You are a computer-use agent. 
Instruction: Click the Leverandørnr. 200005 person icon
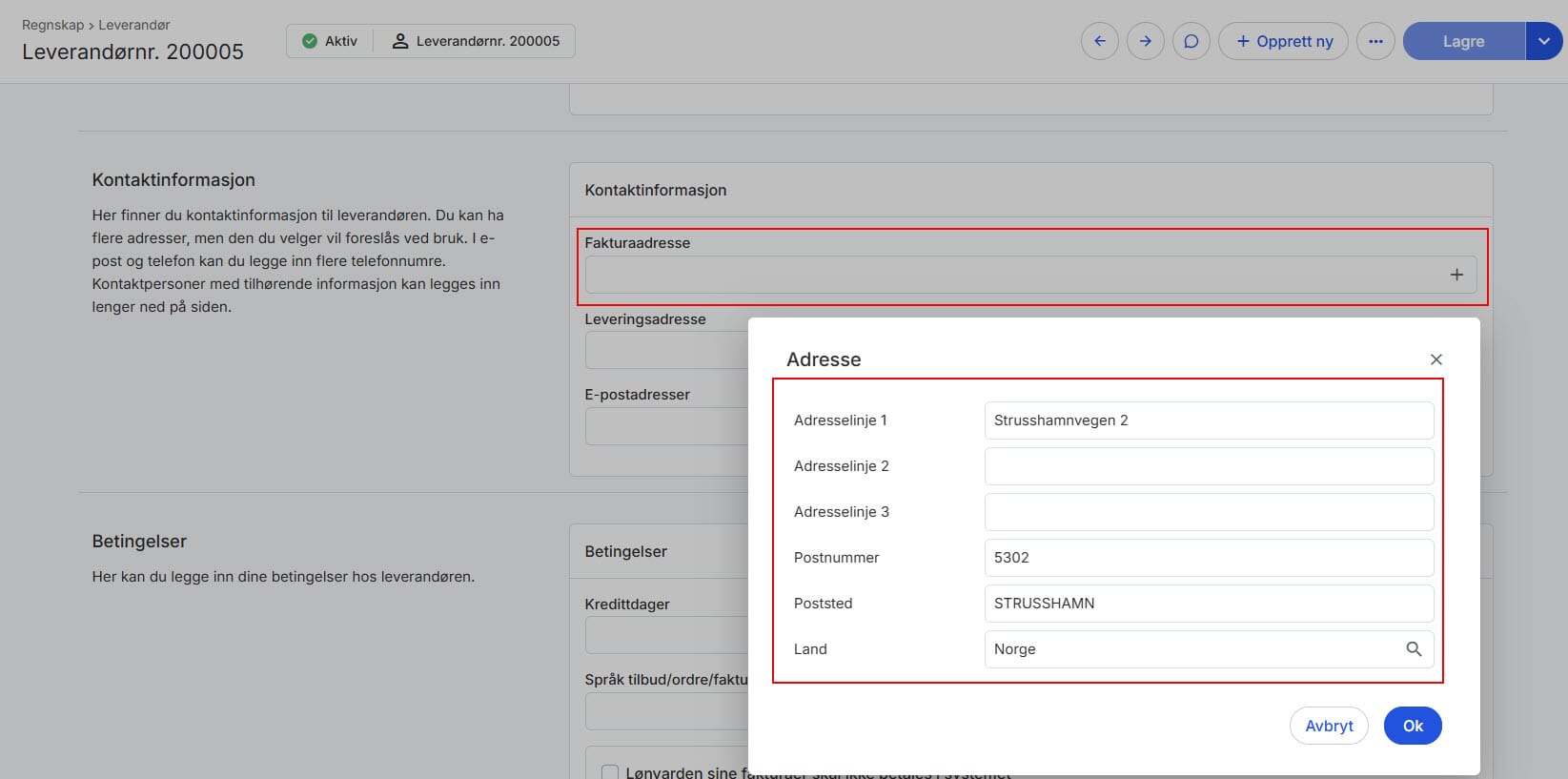(400, 41)
